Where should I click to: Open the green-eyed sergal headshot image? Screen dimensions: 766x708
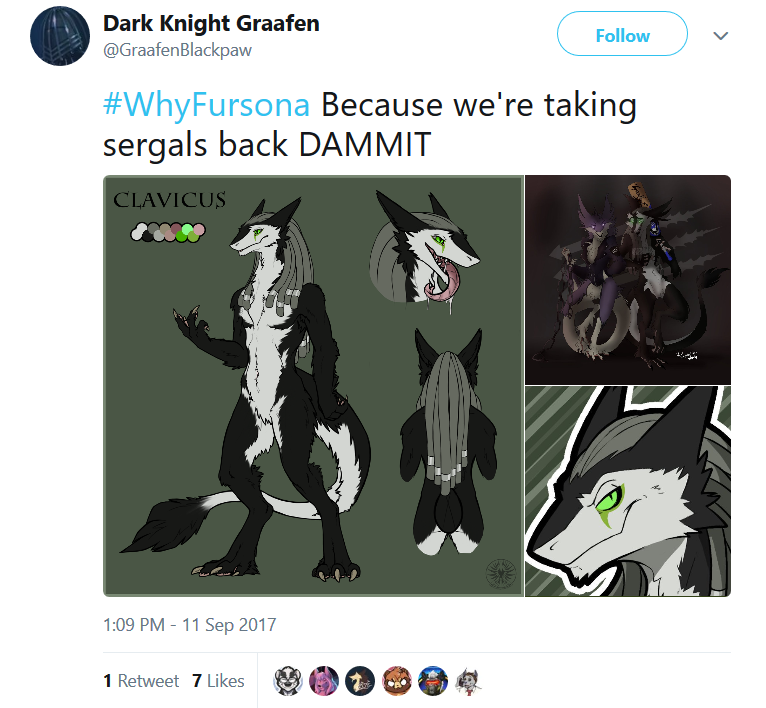(x=628, y=492)
